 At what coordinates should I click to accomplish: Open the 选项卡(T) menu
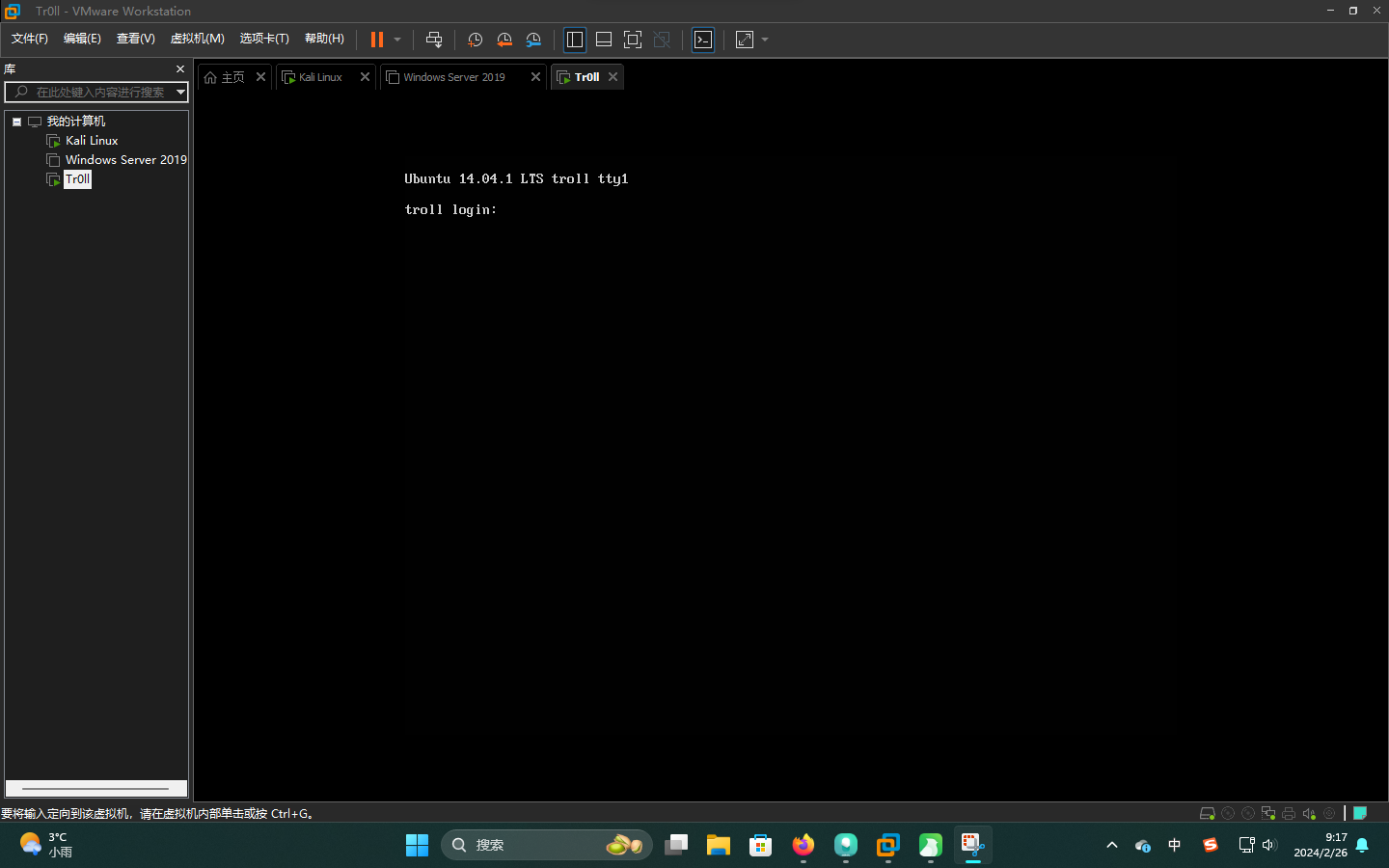[264, 39]
